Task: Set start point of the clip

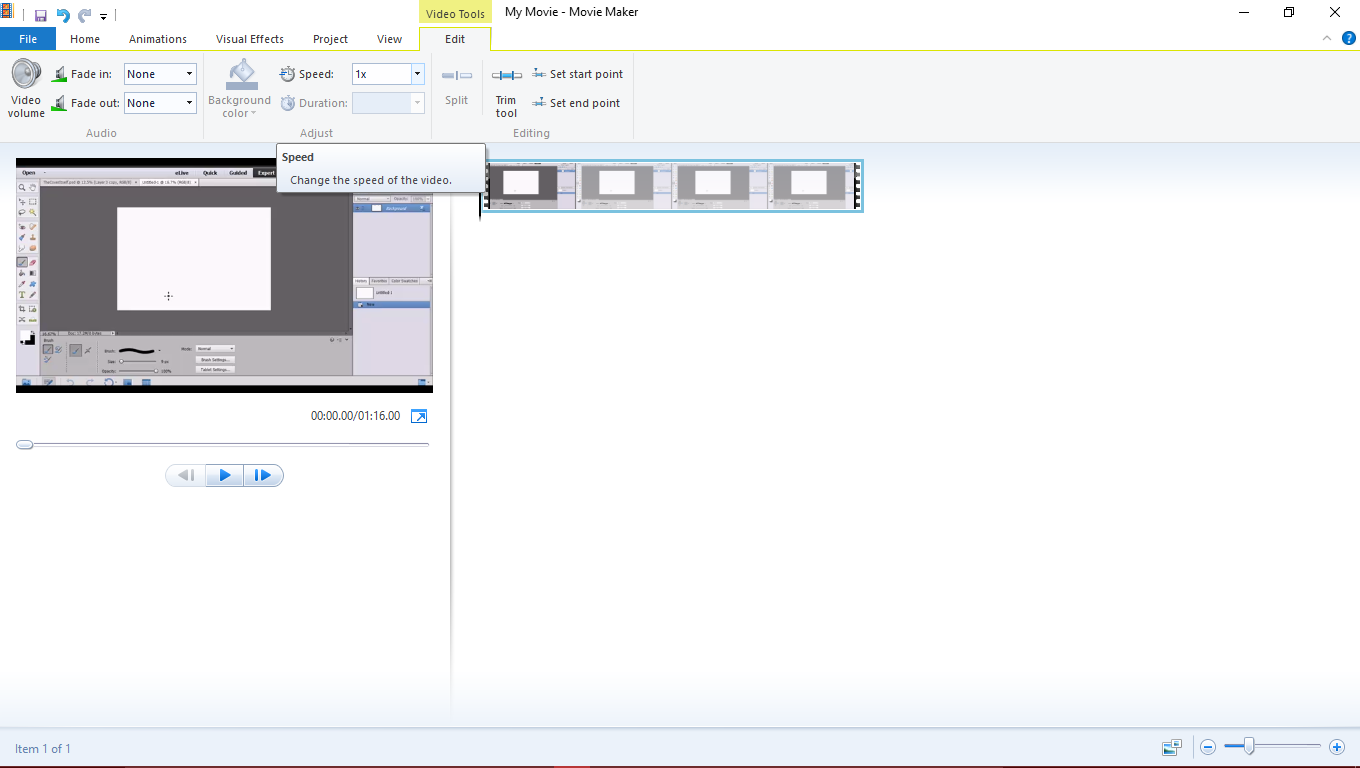Action: click(x=578, y=74)
